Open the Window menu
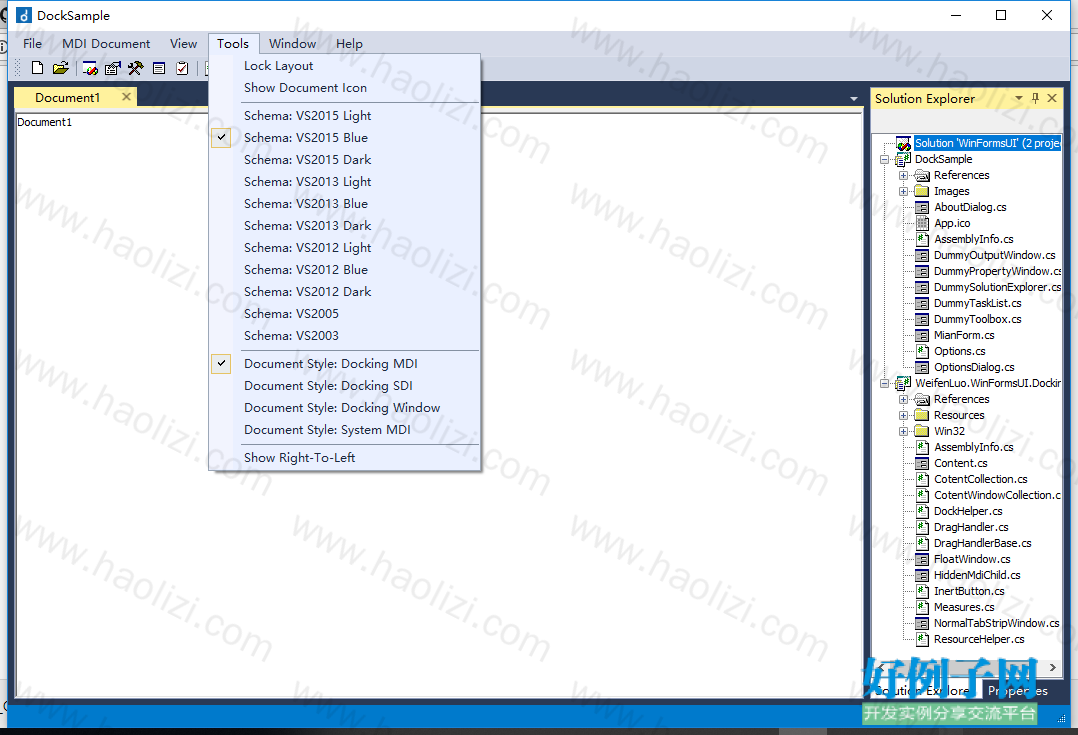Screen dimensions: 1078x735 (293, 43)
